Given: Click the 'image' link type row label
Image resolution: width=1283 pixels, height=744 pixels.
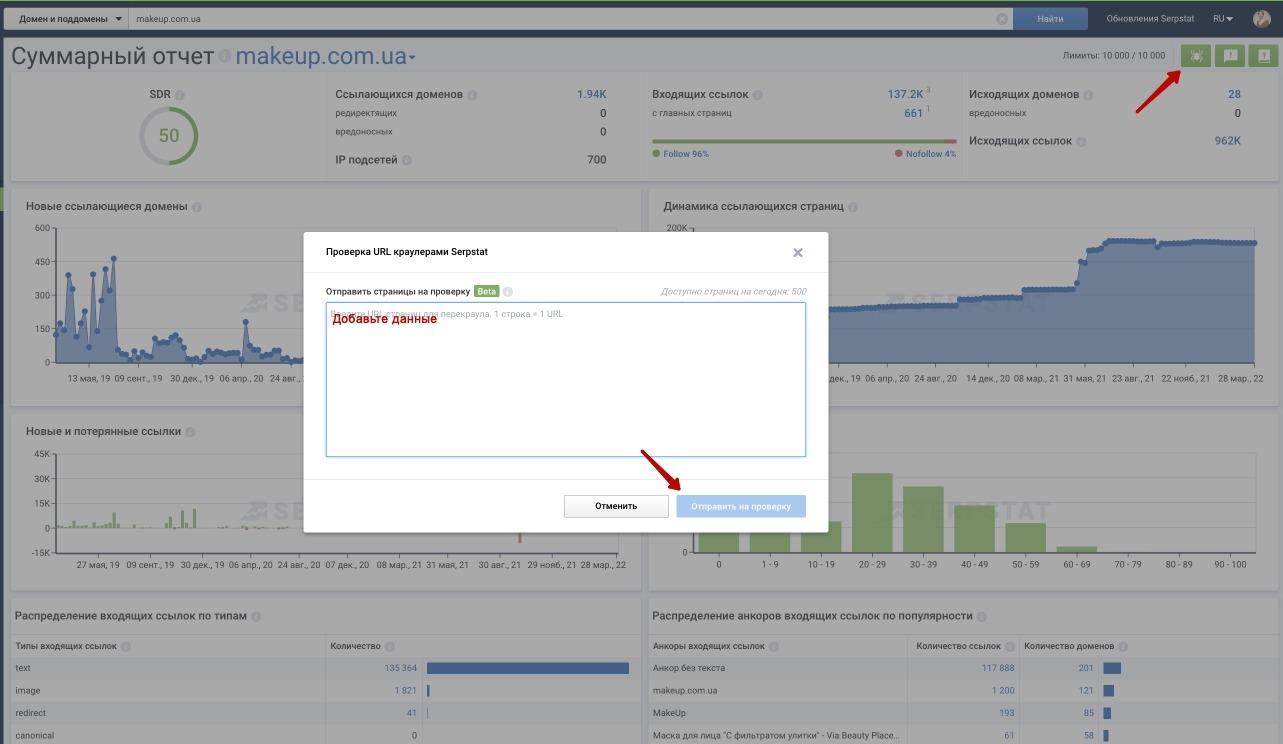Looking at the screenshot, I should [x=28, y=691].
